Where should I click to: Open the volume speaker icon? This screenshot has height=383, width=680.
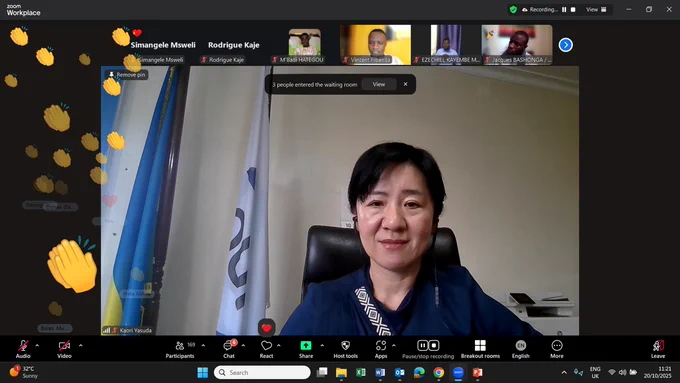coord(622,372)
